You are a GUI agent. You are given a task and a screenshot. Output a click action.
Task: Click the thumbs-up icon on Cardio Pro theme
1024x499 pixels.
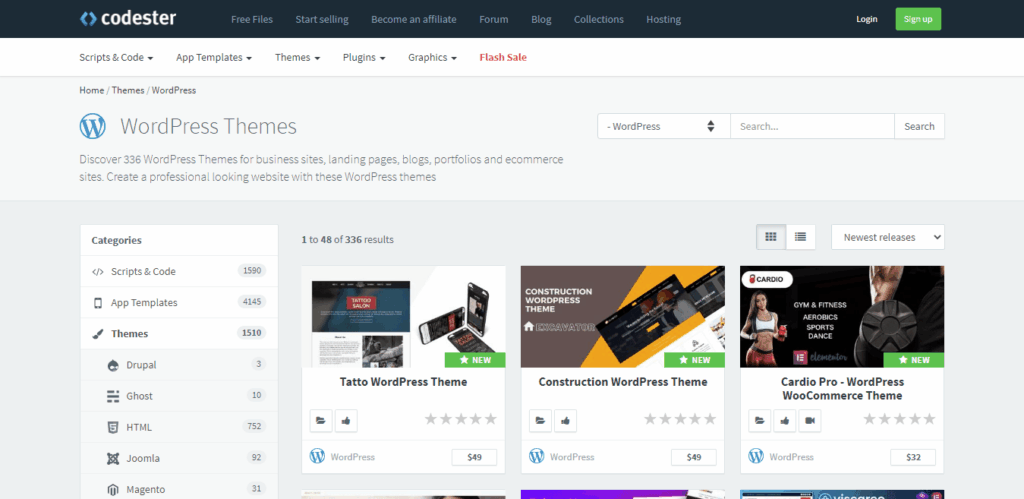tap(784, 420)
